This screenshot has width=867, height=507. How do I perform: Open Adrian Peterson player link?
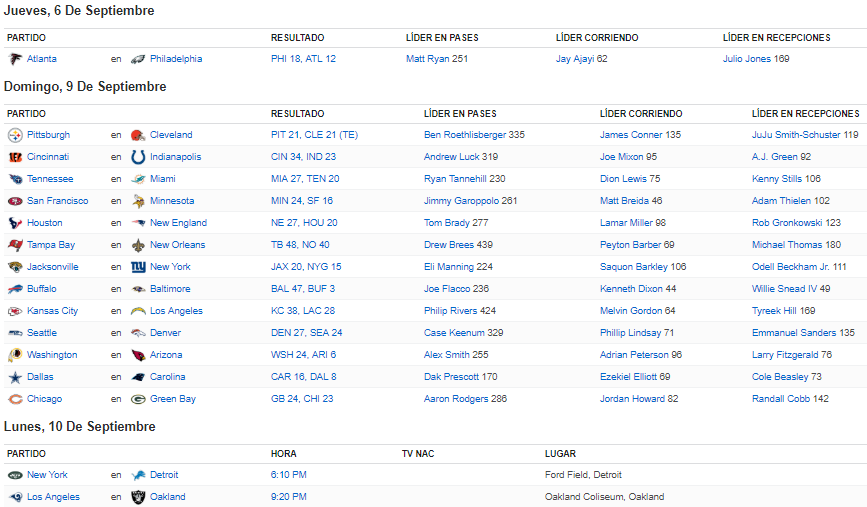pos(634,355)
